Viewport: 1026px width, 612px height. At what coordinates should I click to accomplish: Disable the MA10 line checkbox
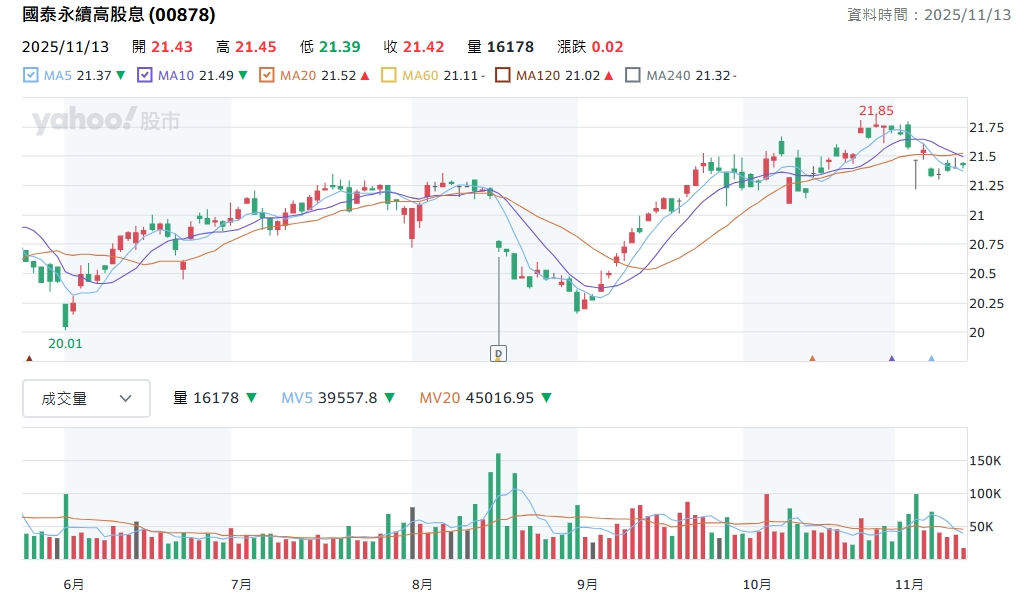point(145,75)
